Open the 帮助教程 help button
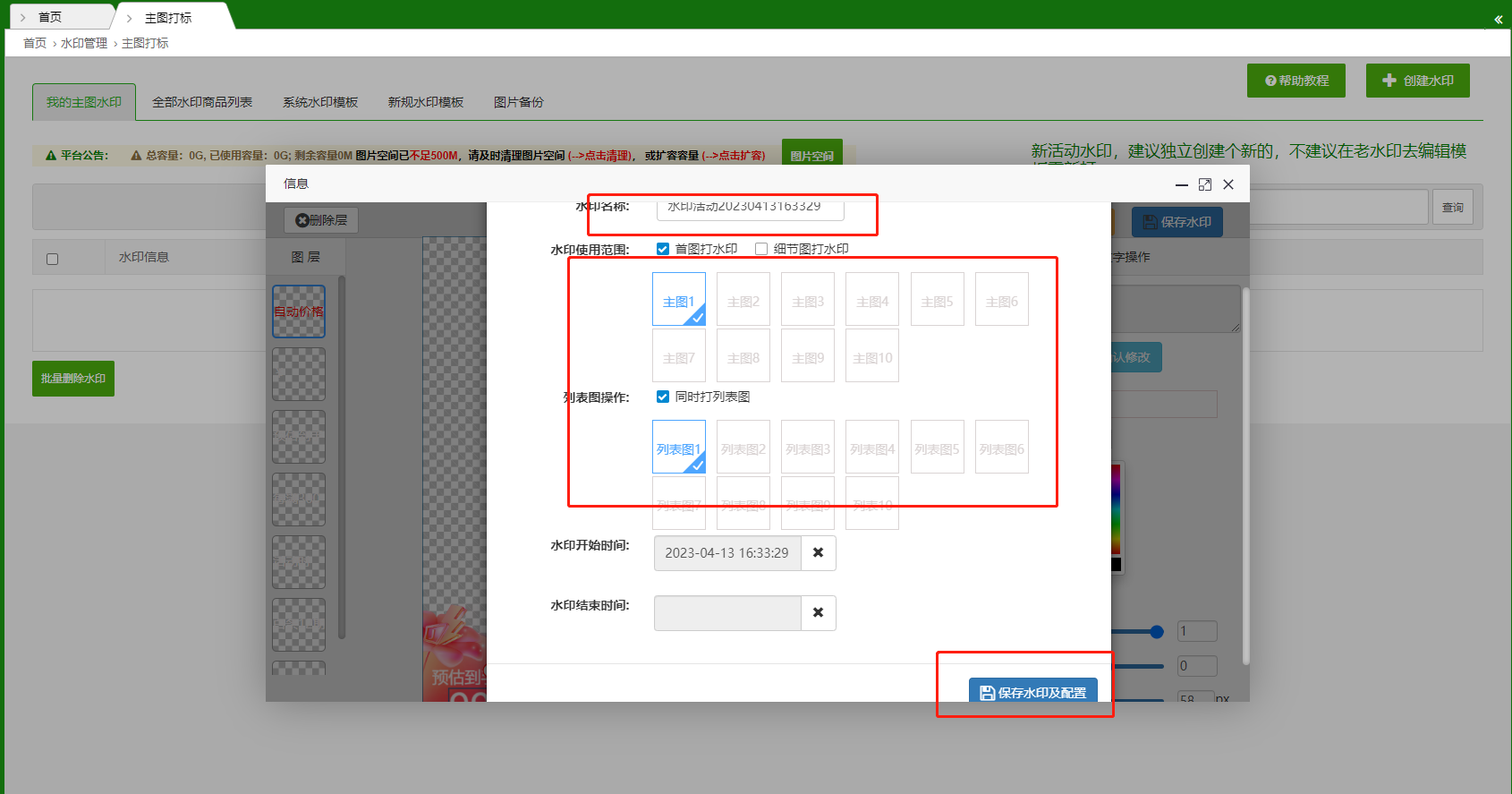1512x794 pixels. (x=1295, y=81)
